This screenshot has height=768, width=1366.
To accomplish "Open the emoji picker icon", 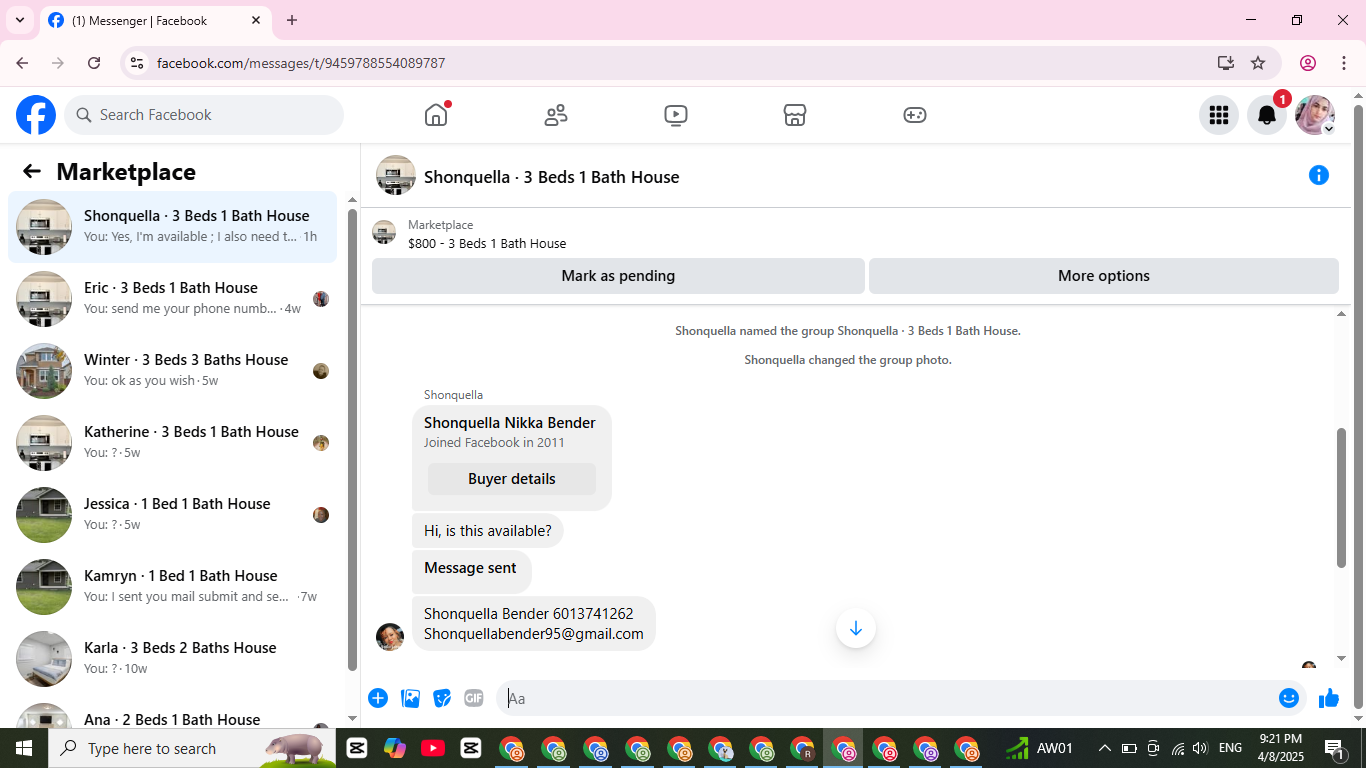I will 1289,698.
